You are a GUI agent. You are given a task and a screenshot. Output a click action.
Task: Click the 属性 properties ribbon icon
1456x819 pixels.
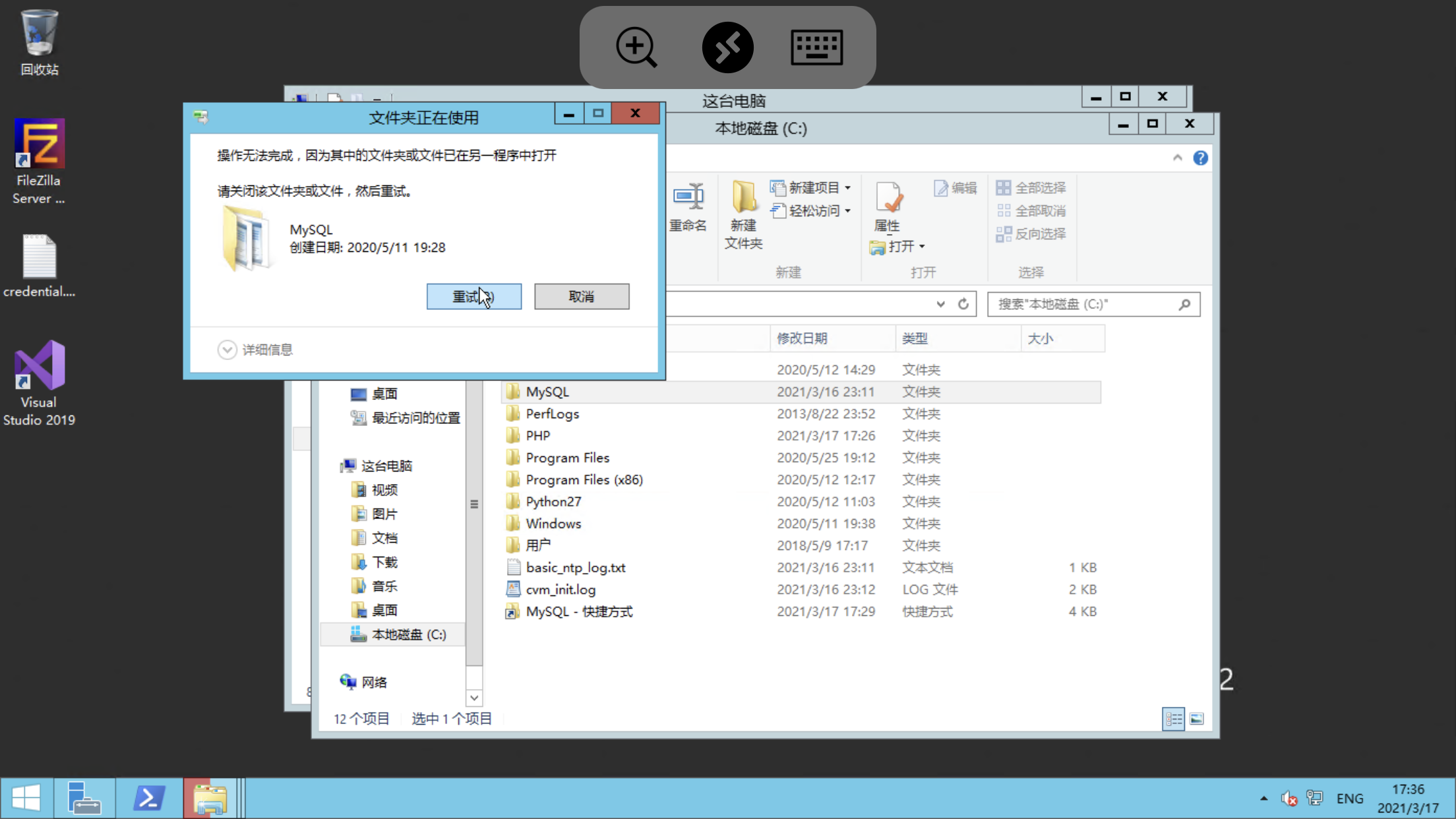click(888, 207)
